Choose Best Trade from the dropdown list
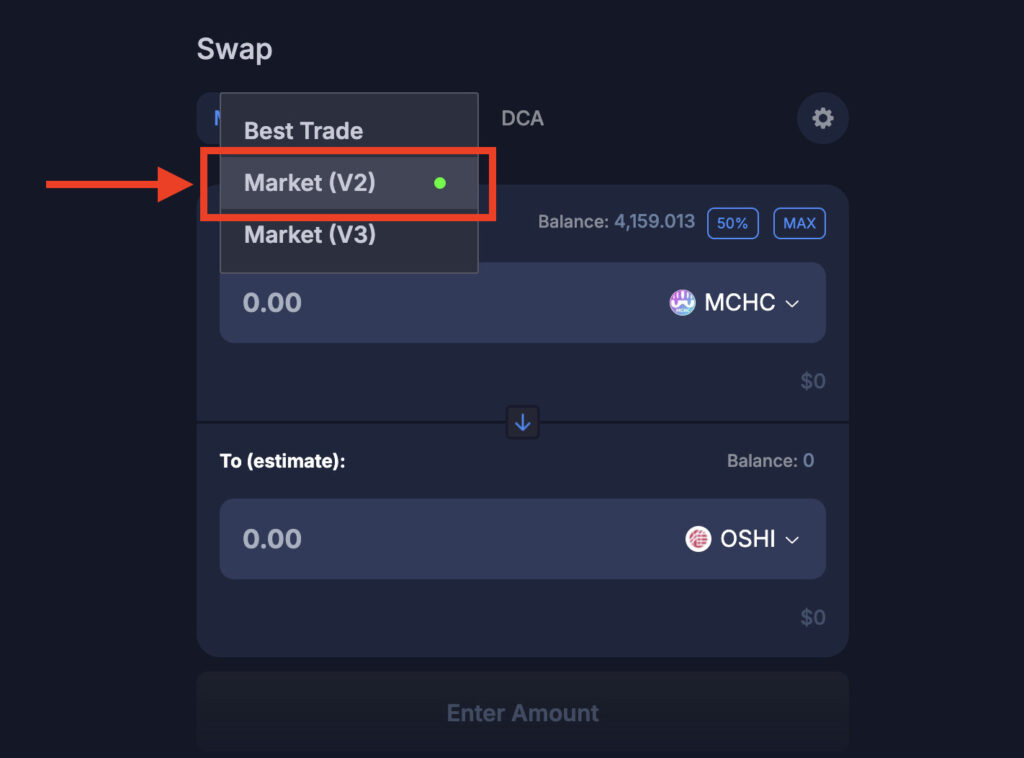 pyautogui.click(x=304, y=131)
